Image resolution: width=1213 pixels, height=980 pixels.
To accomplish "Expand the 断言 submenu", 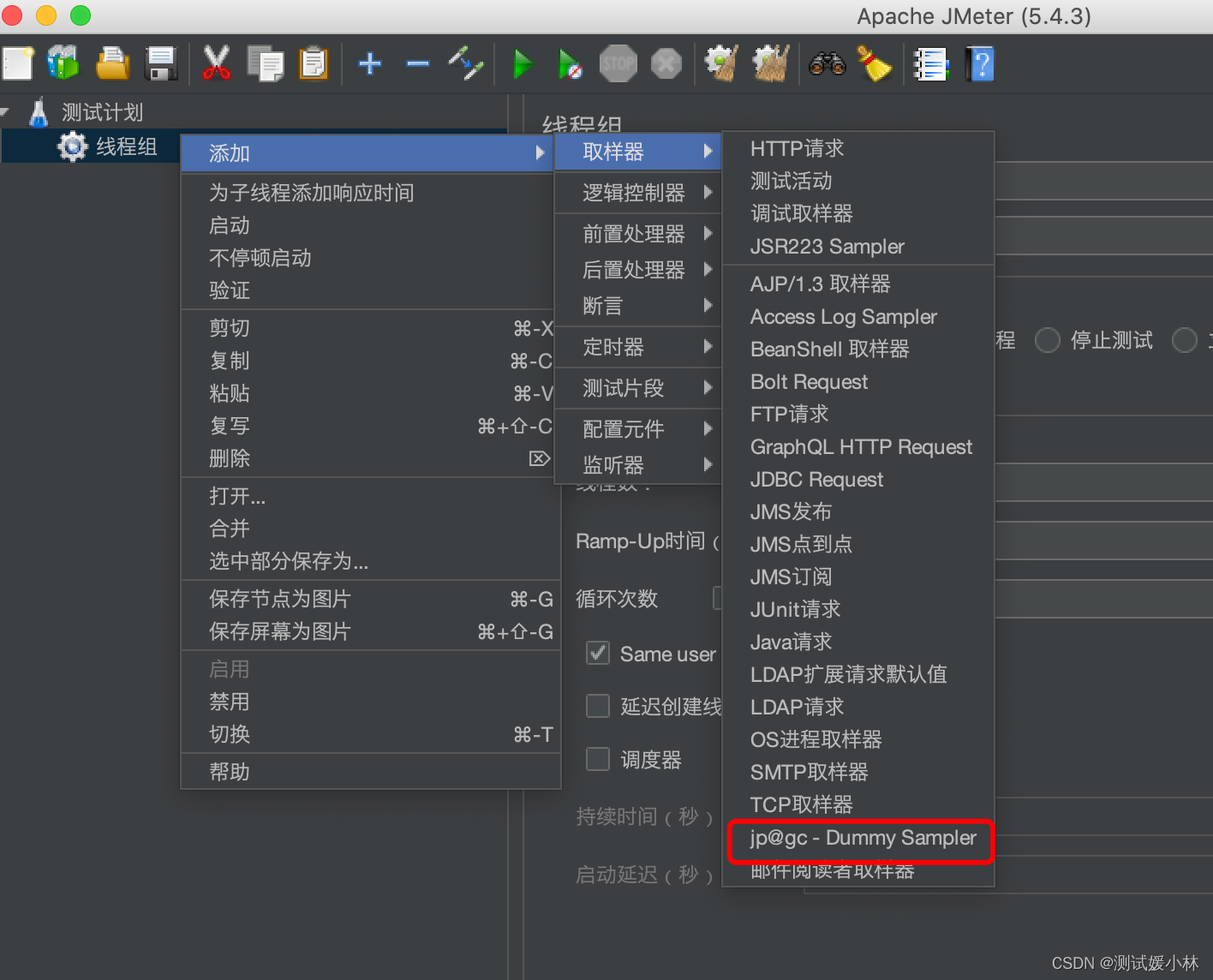I will (638, 306).
